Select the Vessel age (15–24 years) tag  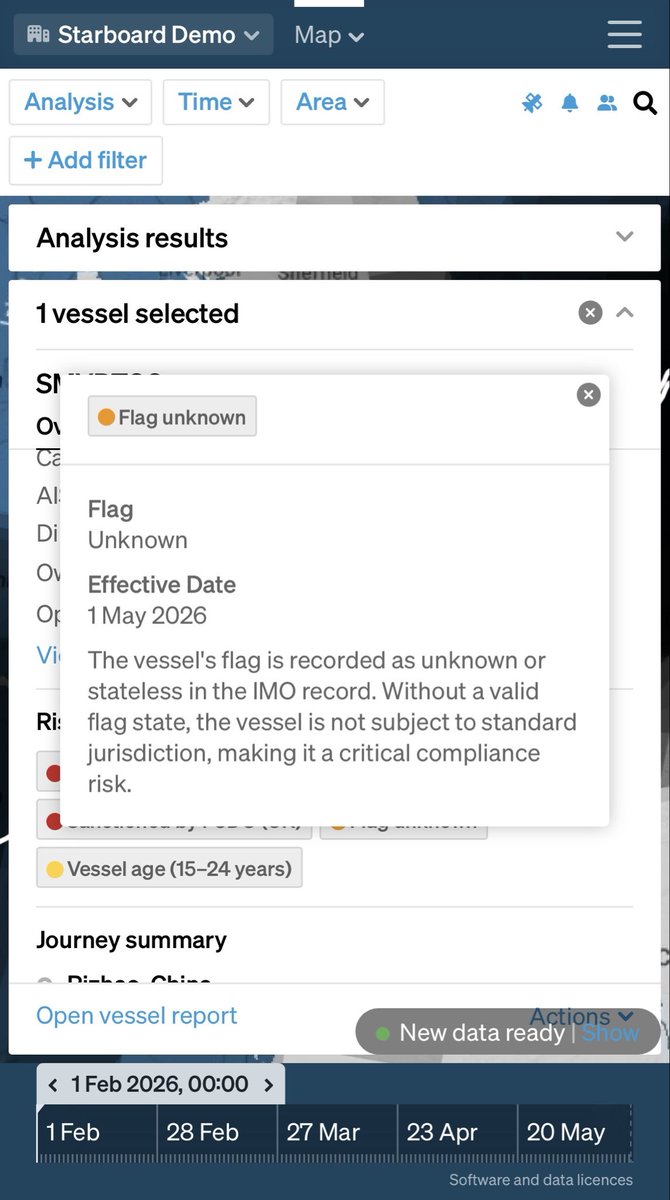(169, 869)
